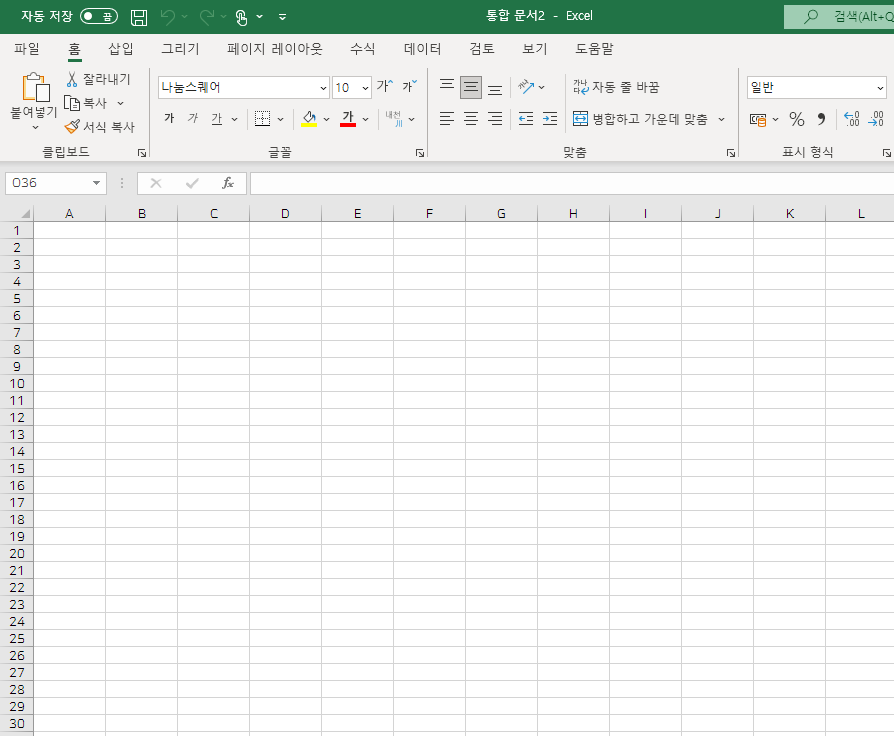
Task: Open the Font (글꼴) dialog launcher
Action: coord(420,153)
